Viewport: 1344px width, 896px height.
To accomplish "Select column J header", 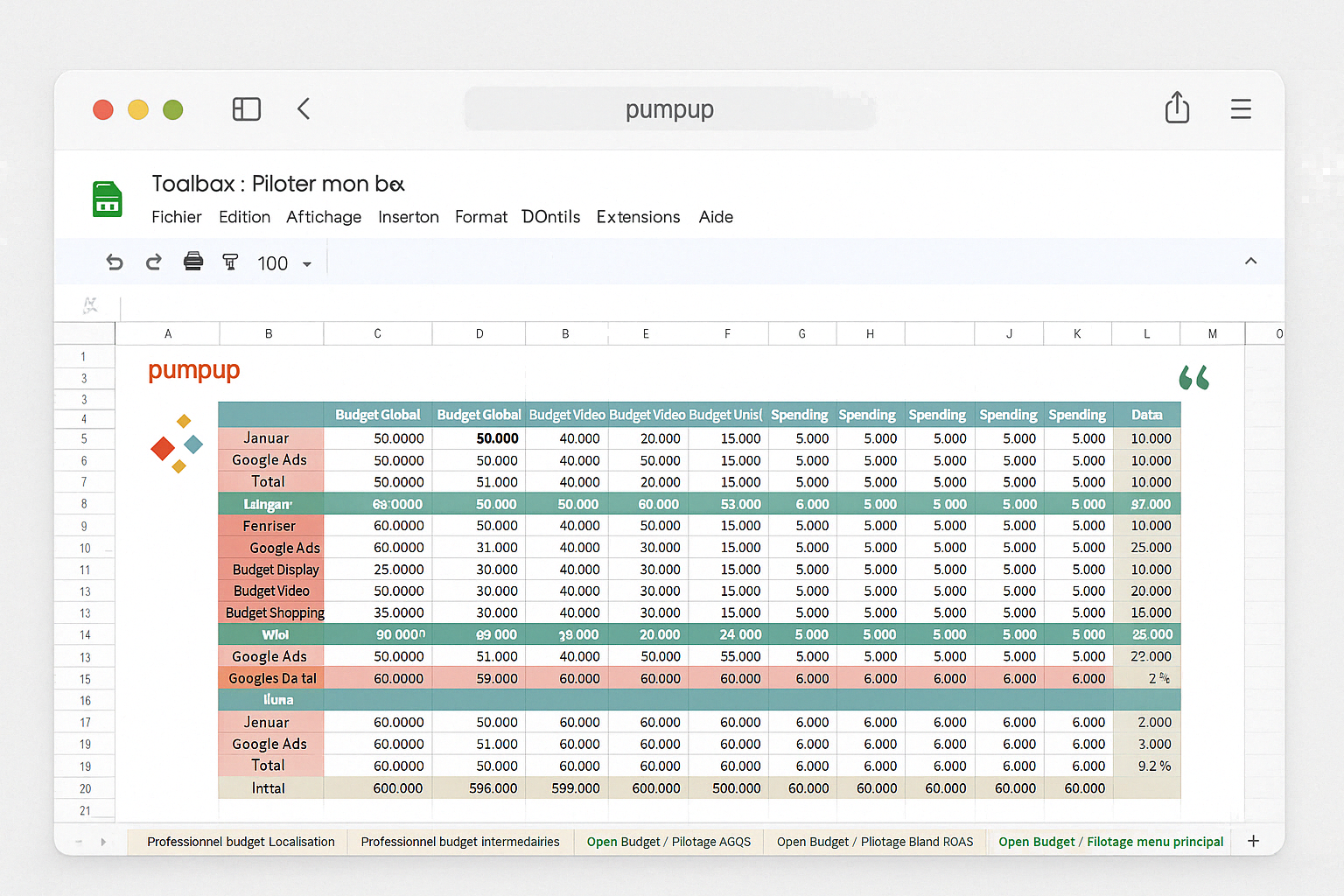I will (1009, 333).
